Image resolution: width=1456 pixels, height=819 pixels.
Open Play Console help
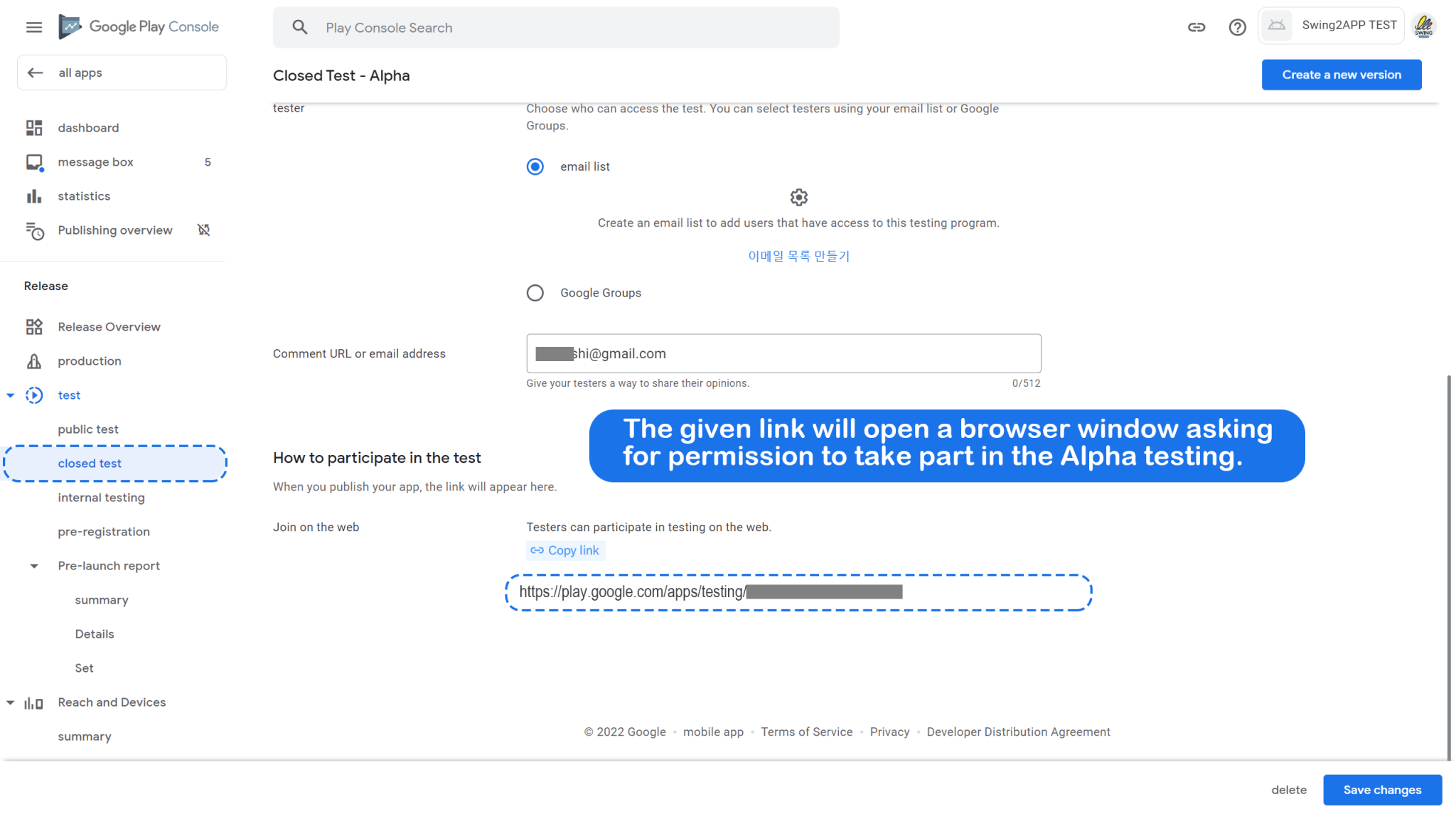[1237, 27]
